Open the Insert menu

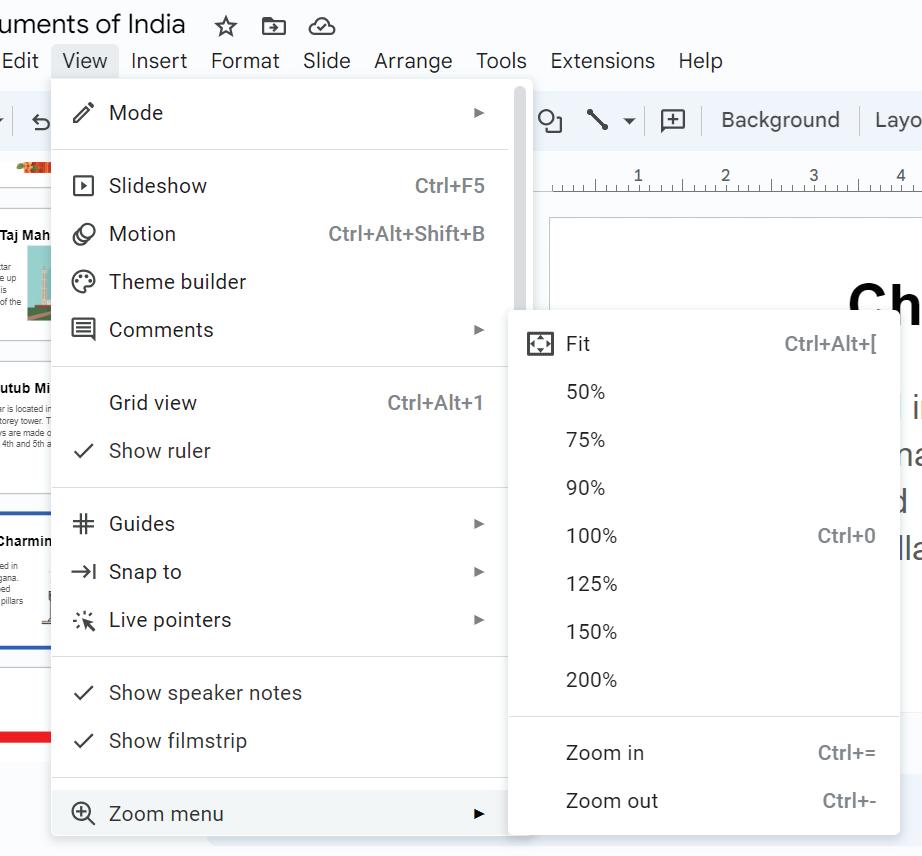(x=159, y=61)
